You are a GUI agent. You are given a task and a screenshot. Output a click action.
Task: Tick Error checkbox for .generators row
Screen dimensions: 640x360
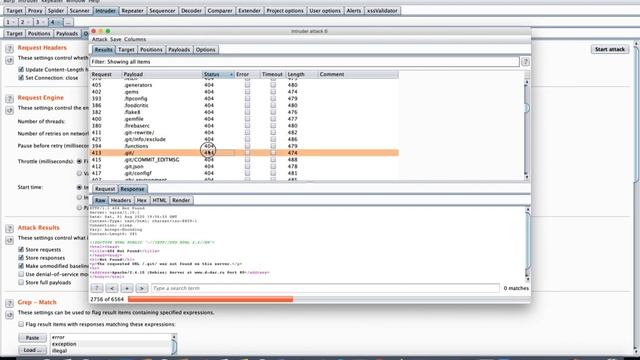click(x=247, y=85)
